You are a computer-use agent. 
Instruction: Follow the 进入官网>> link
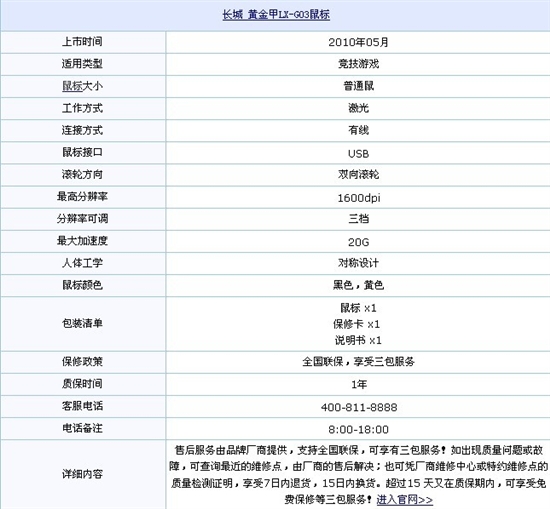[405, 499]
